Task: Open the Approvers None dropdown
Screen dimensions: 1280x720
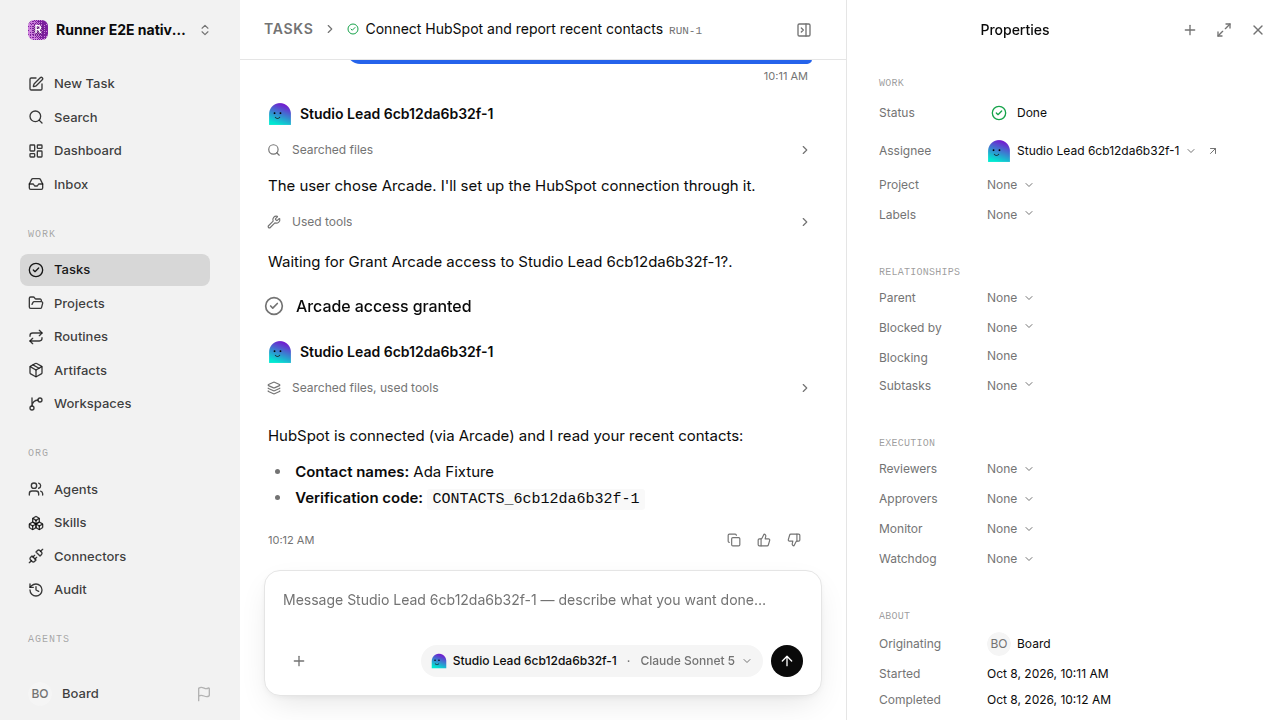Action: 1010,499
